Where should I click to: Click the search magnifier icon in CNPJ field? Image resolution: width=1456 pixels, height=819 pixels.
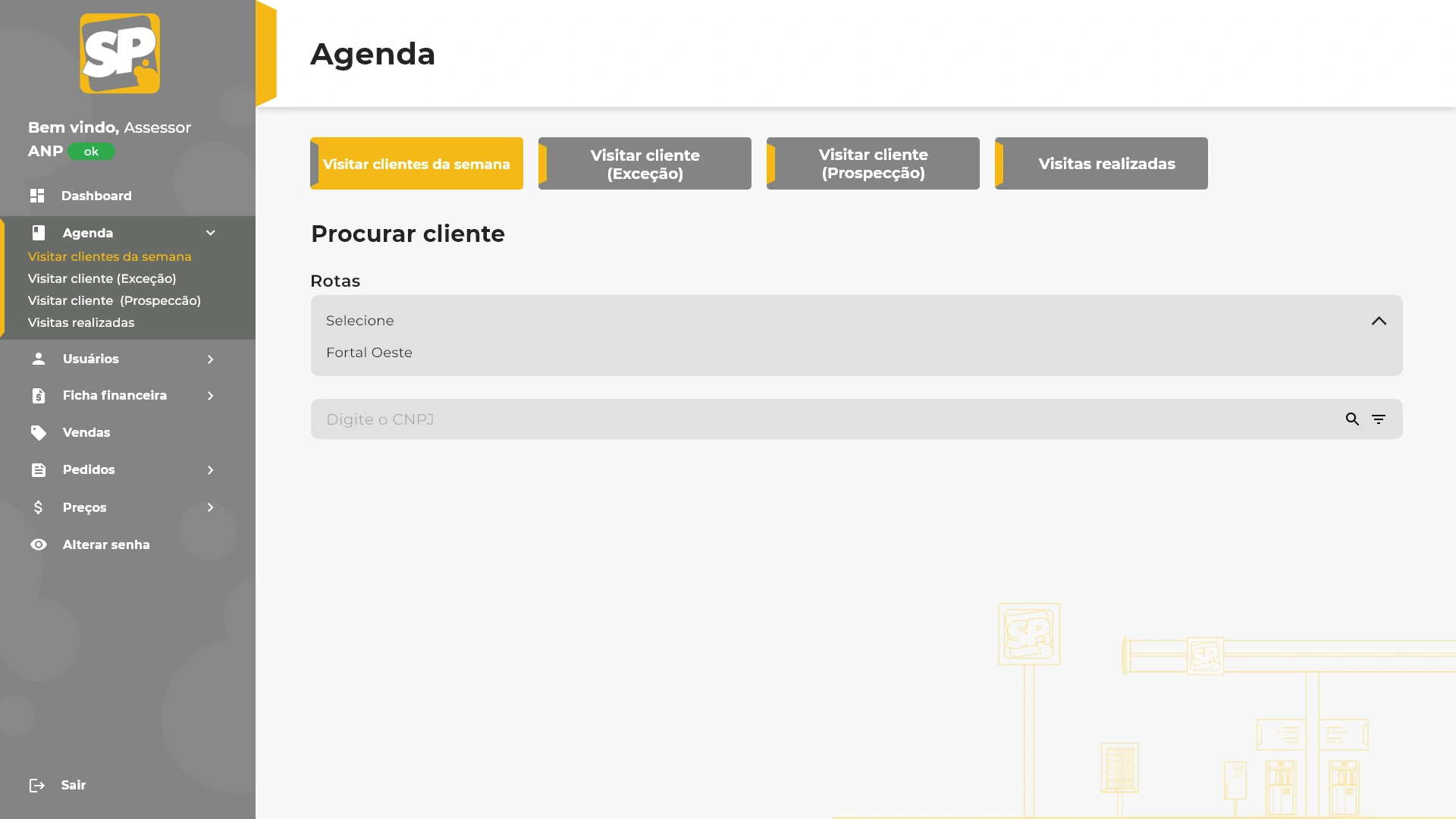1352,419
